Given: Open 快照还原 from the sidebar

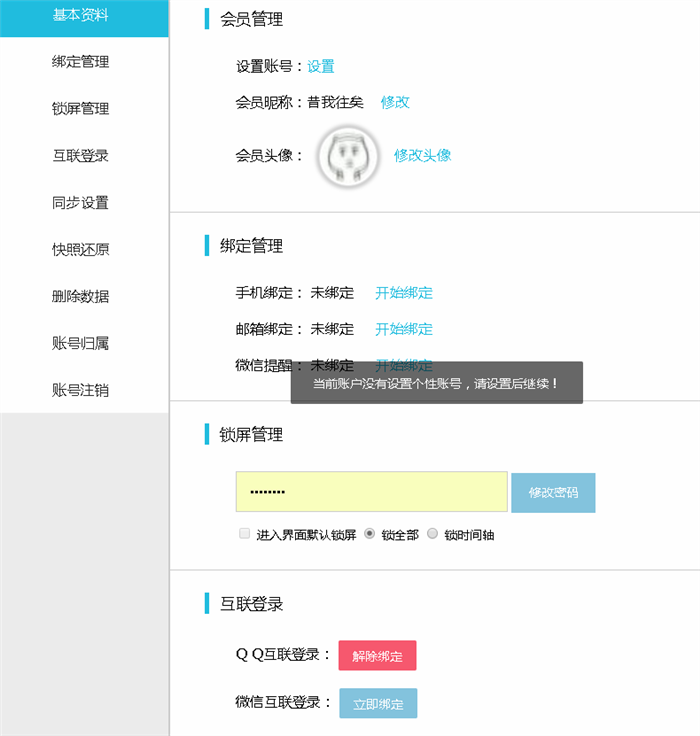Looking at the screenshot, I should 81,250.
